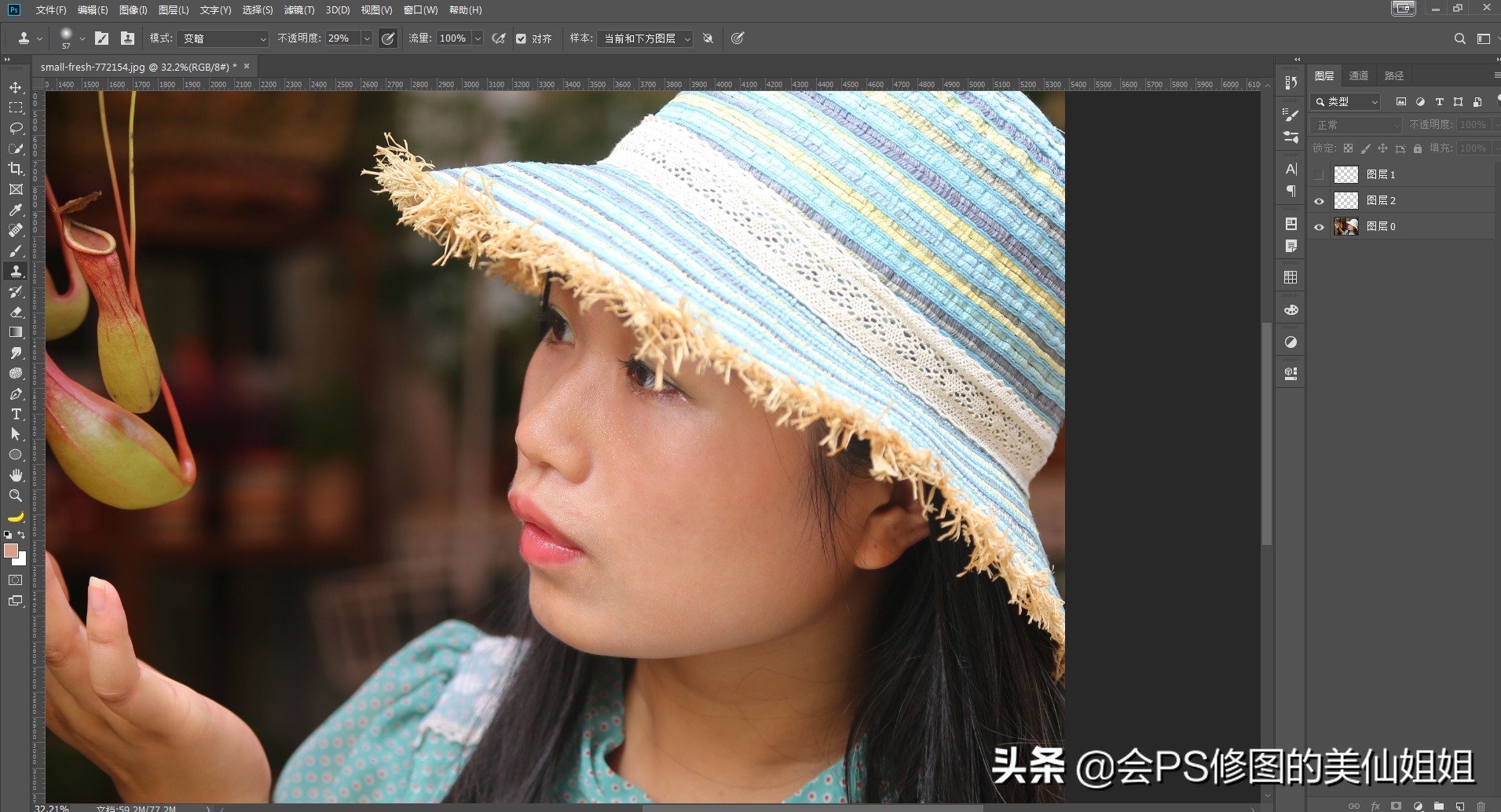Open the 样本 sample source dropdown
This screenshot has width=1501, height=812.
click(x=644, y=38)
